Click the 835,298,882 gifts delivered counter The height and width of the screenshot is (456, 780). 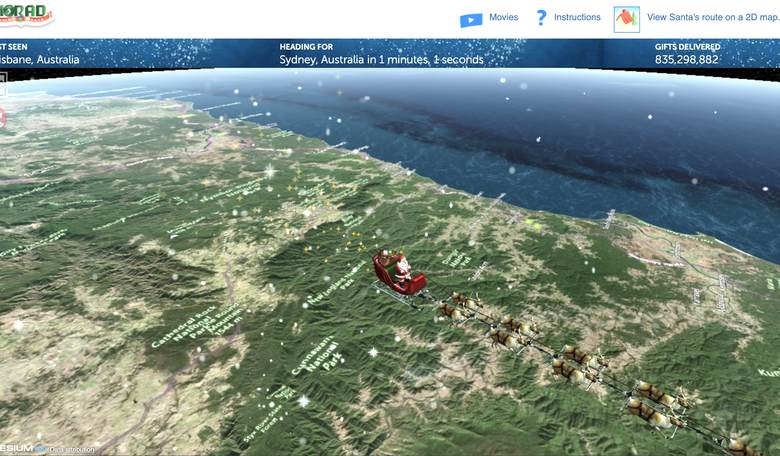[x=686, y=60]
